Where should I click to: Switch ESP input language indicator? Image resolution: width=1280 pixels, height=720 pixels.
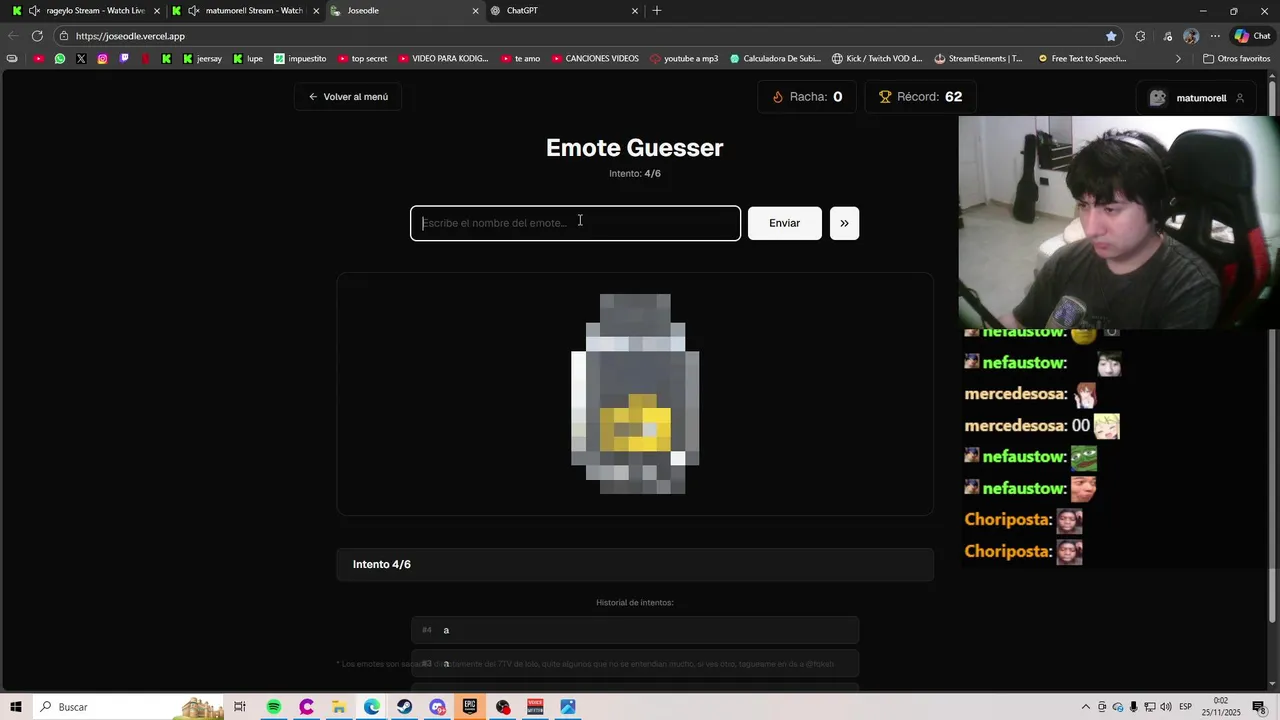point(1185,707)
